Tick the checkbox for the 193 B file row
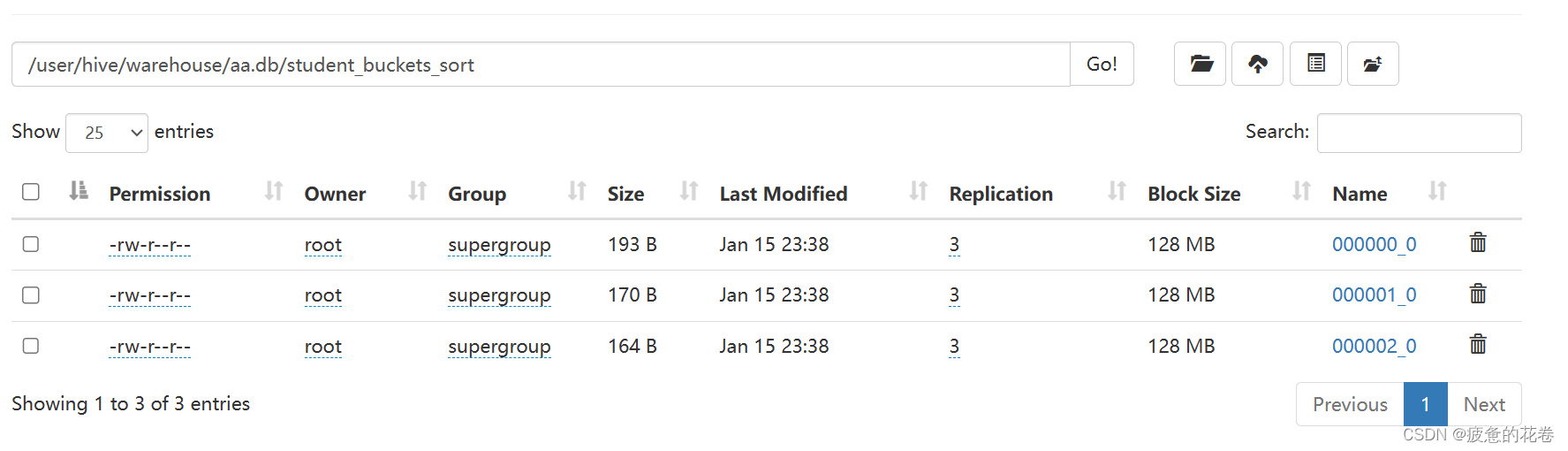Screen dimensions: 1568x451 tap(31, 244)
